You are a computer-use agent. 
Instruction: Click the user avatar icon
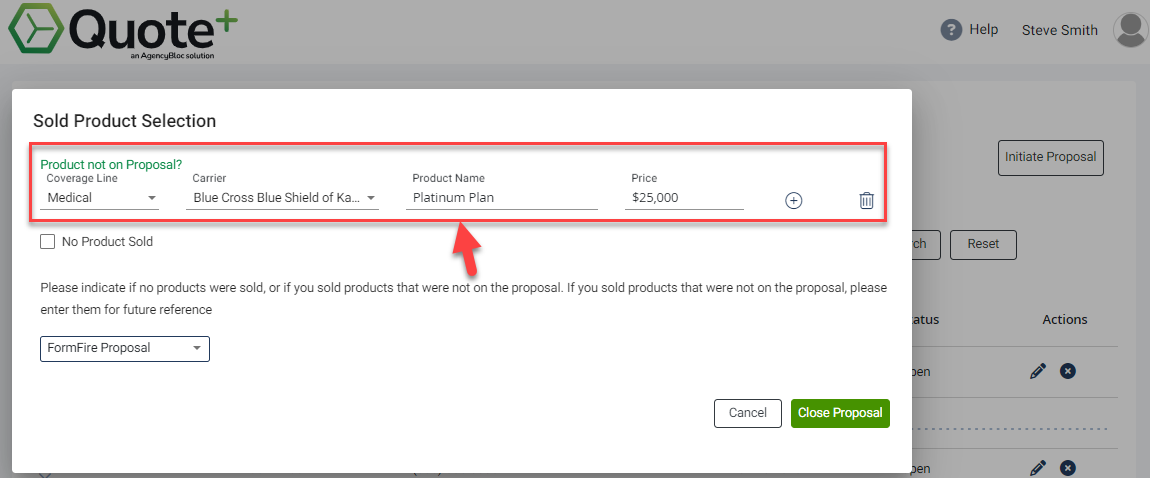click(1130, 30)
